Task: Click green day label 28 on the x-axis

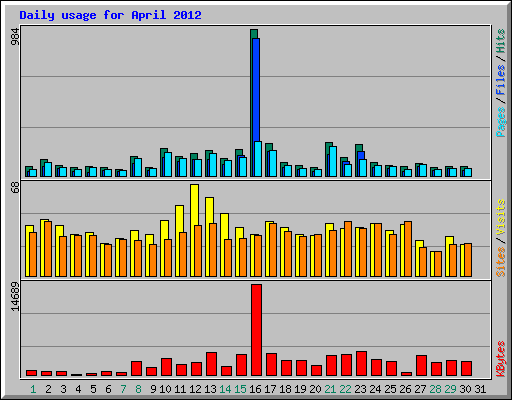Action: [435, 389]
